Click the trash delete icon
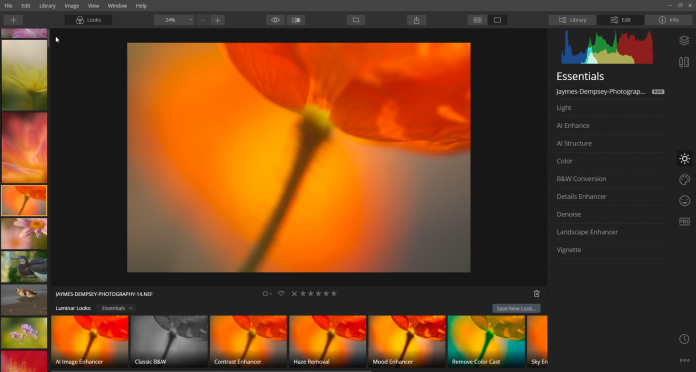696x372 pixels. 536,293
